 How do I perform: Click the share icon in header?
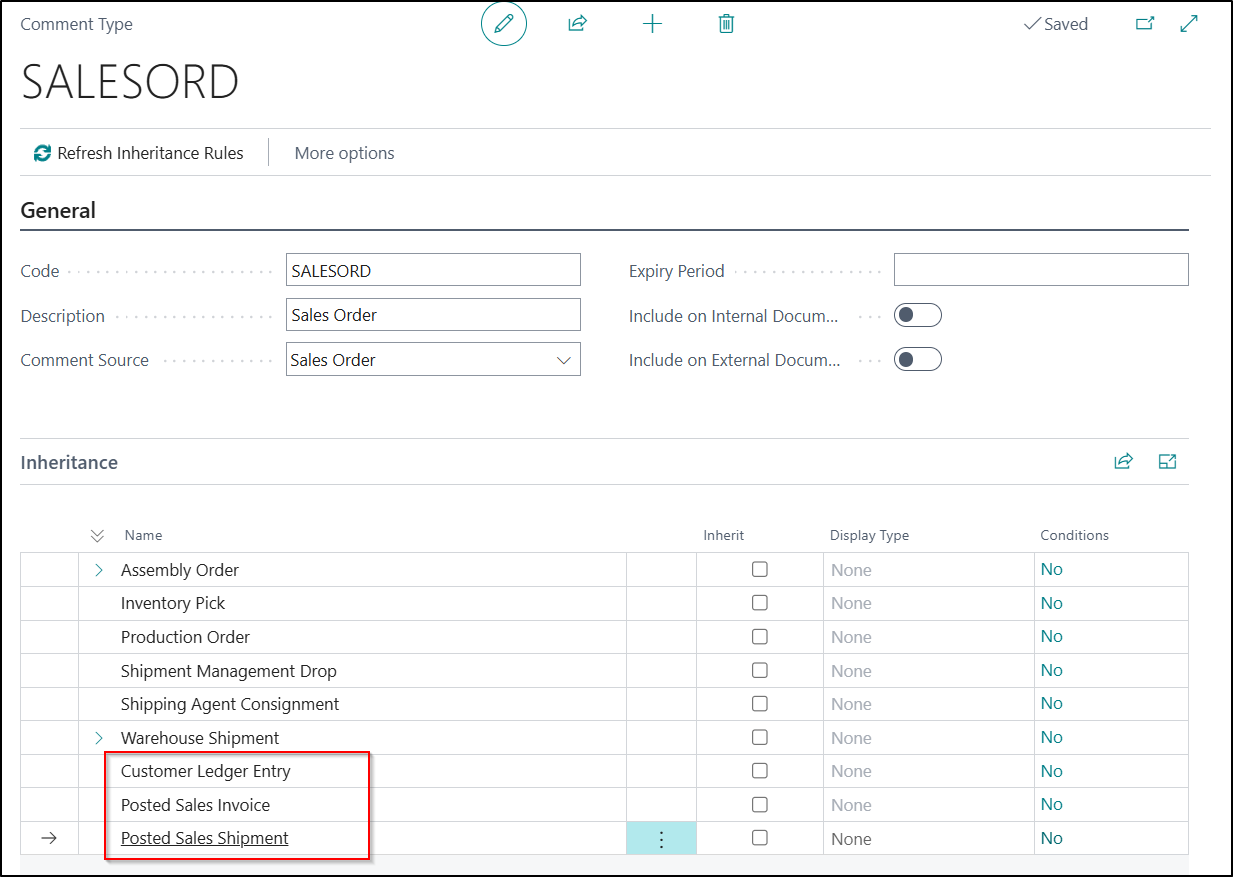click(577, 24)
